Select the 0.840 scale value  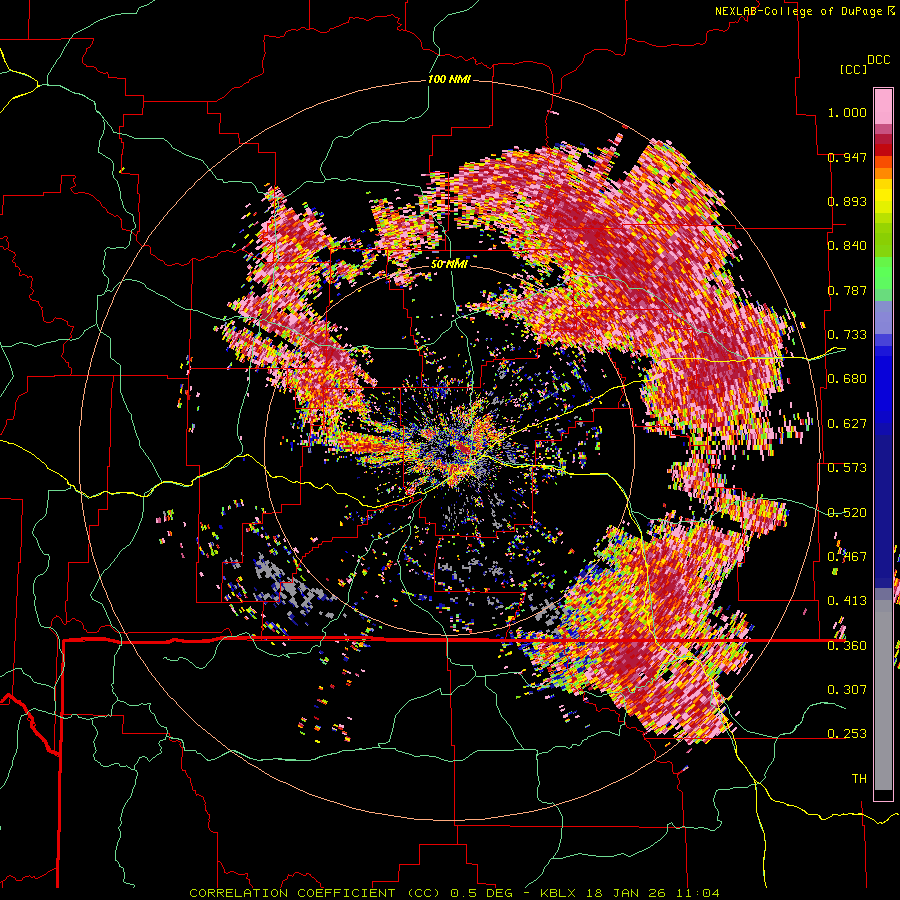point(847,245)
